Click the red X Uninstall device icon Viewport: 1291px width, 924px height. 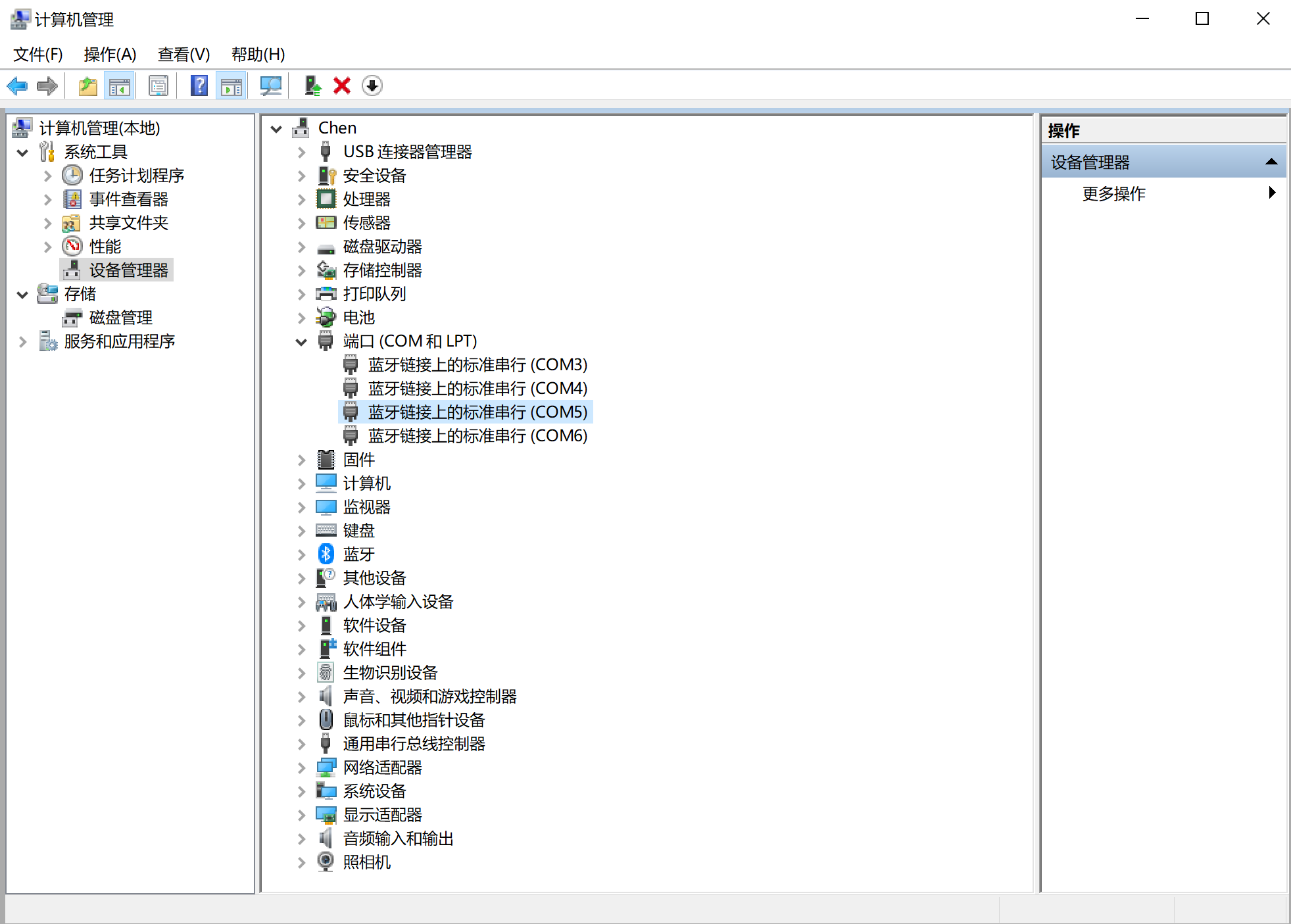pos(342,86)
